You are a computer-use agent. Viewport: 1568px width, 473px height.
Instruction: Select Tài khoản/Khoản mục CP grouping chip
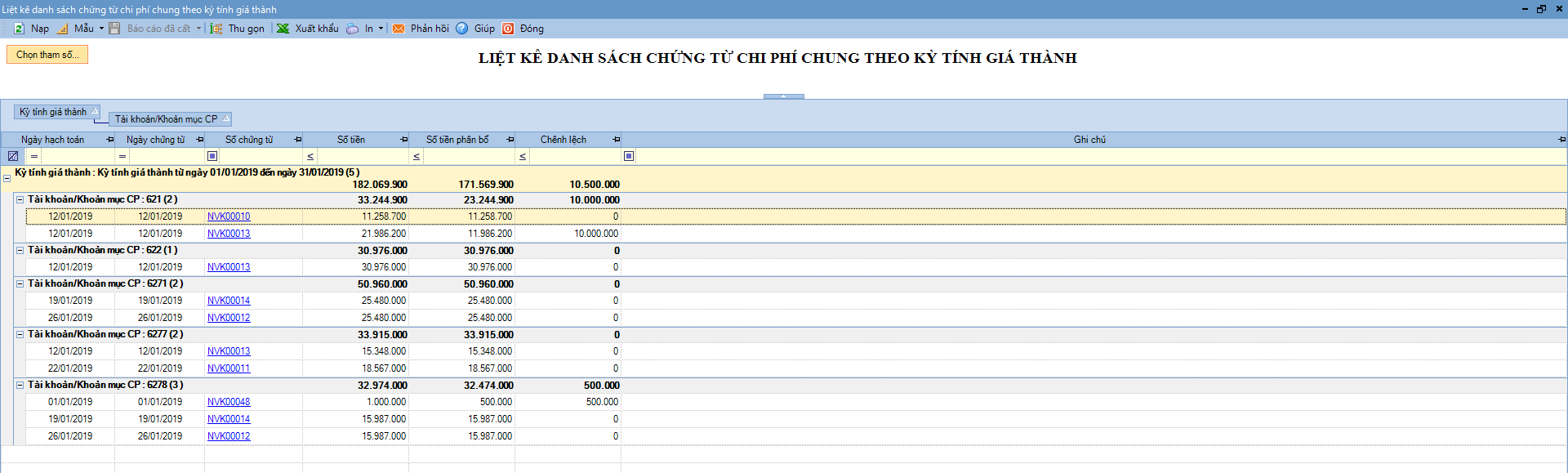click(167, 119)
